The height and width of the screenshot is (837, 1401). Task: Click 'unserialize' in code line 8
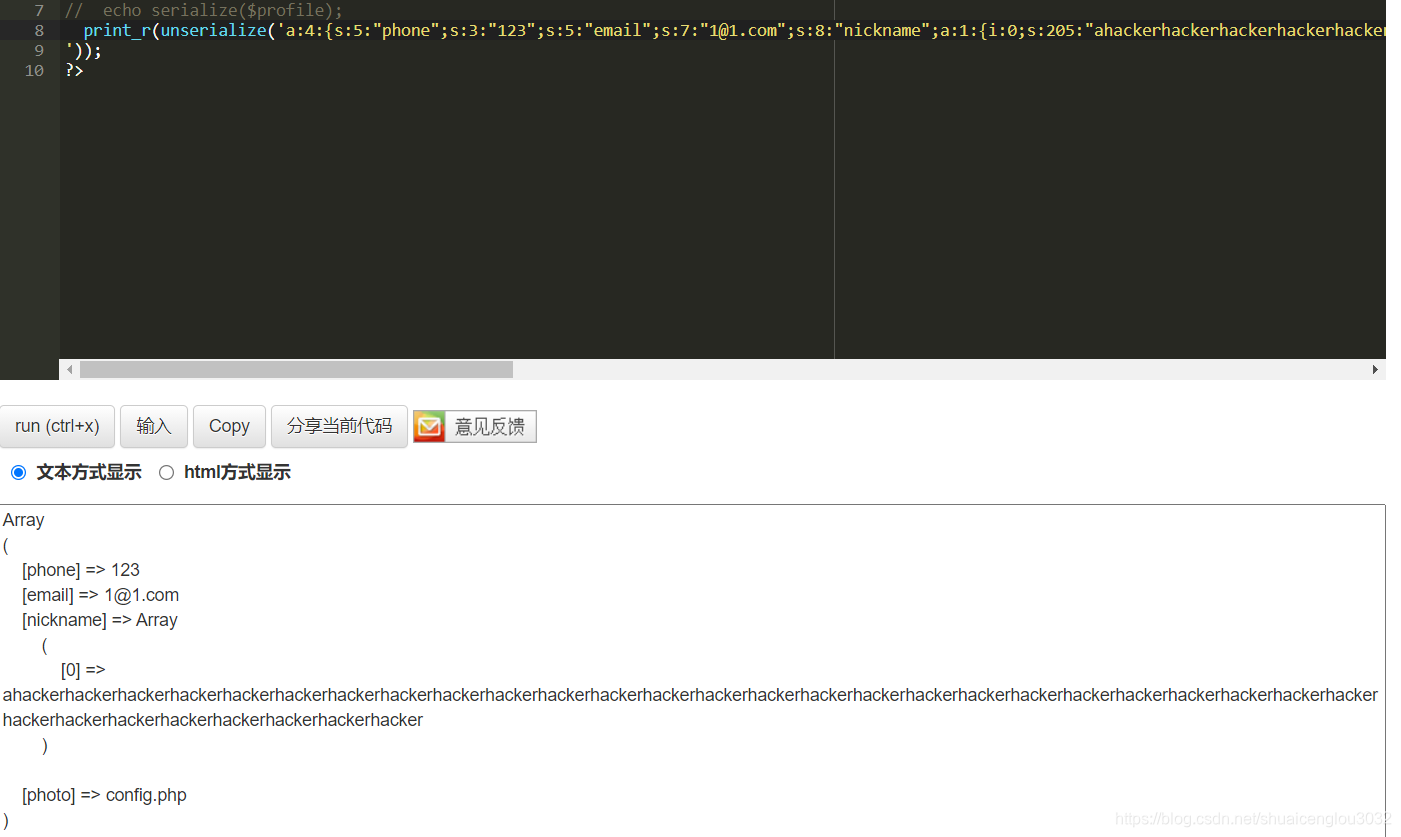pos(213,30)
